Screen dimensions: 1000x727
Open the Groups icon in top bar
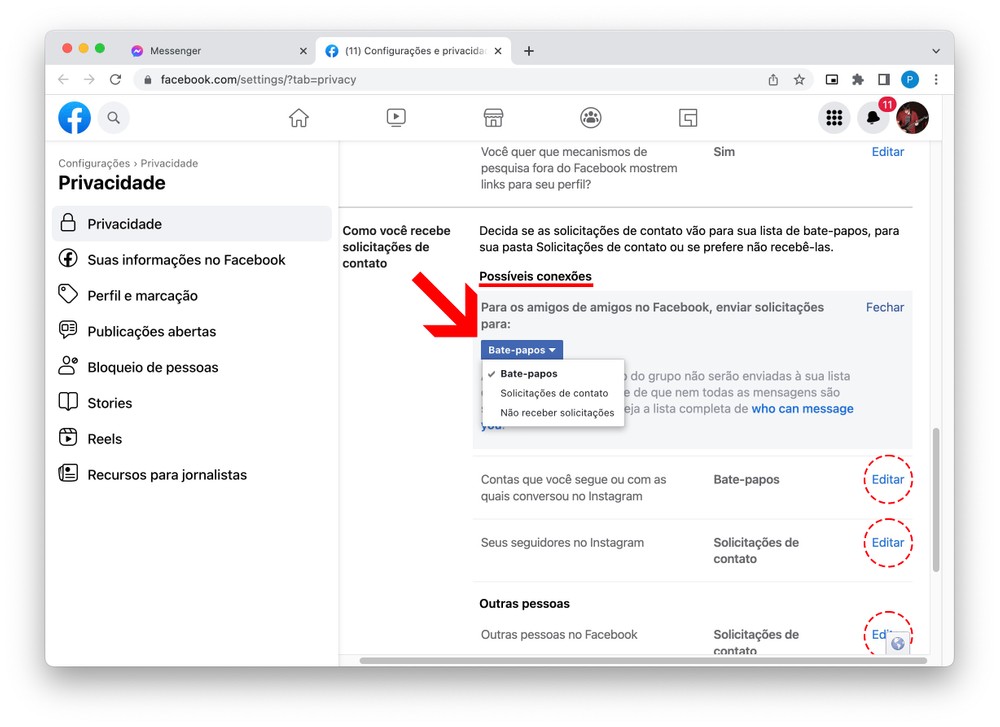pyautogui.click(x=591, y=118)
